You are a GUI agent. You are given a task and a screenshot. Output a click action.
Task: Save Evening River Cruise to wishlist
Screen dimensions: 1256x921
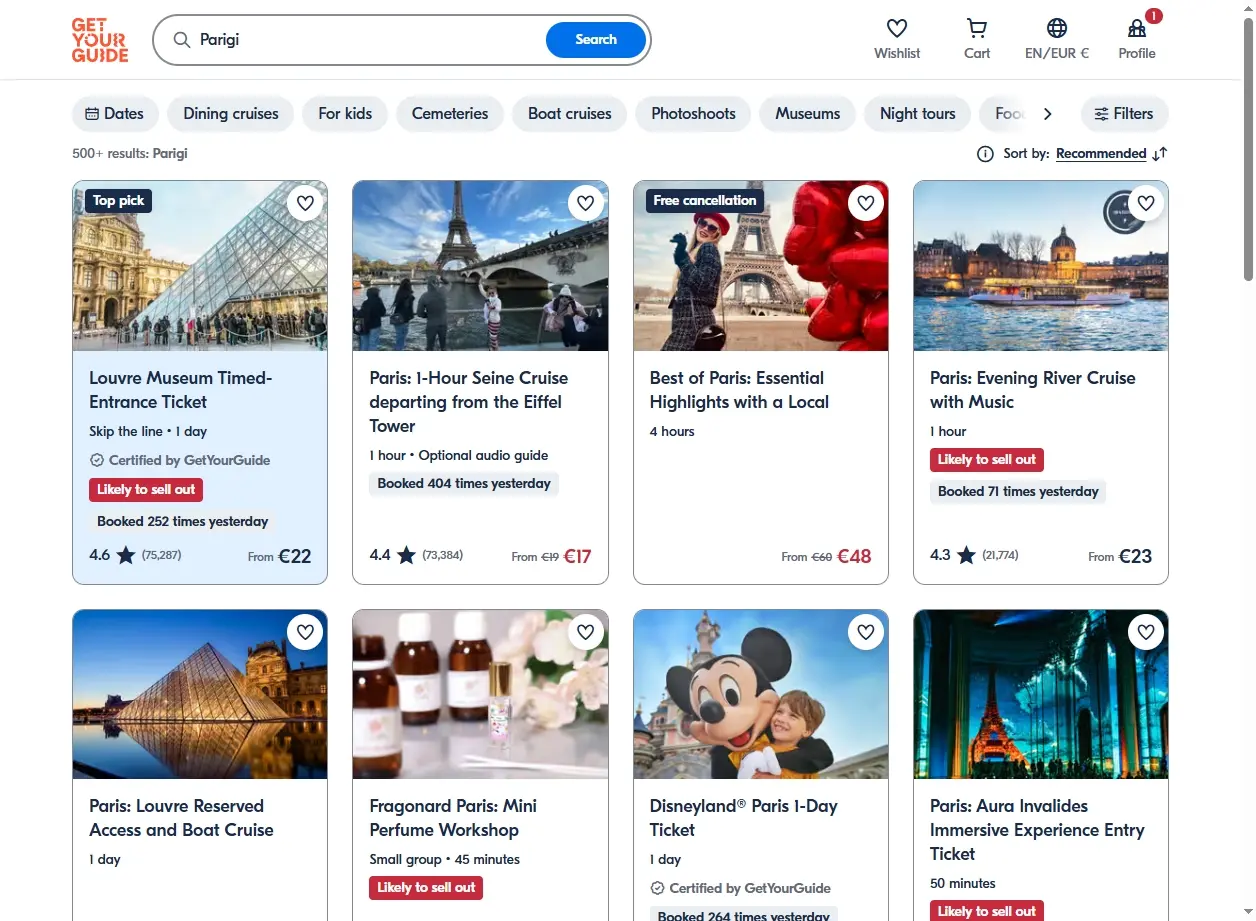[1146, 203]
